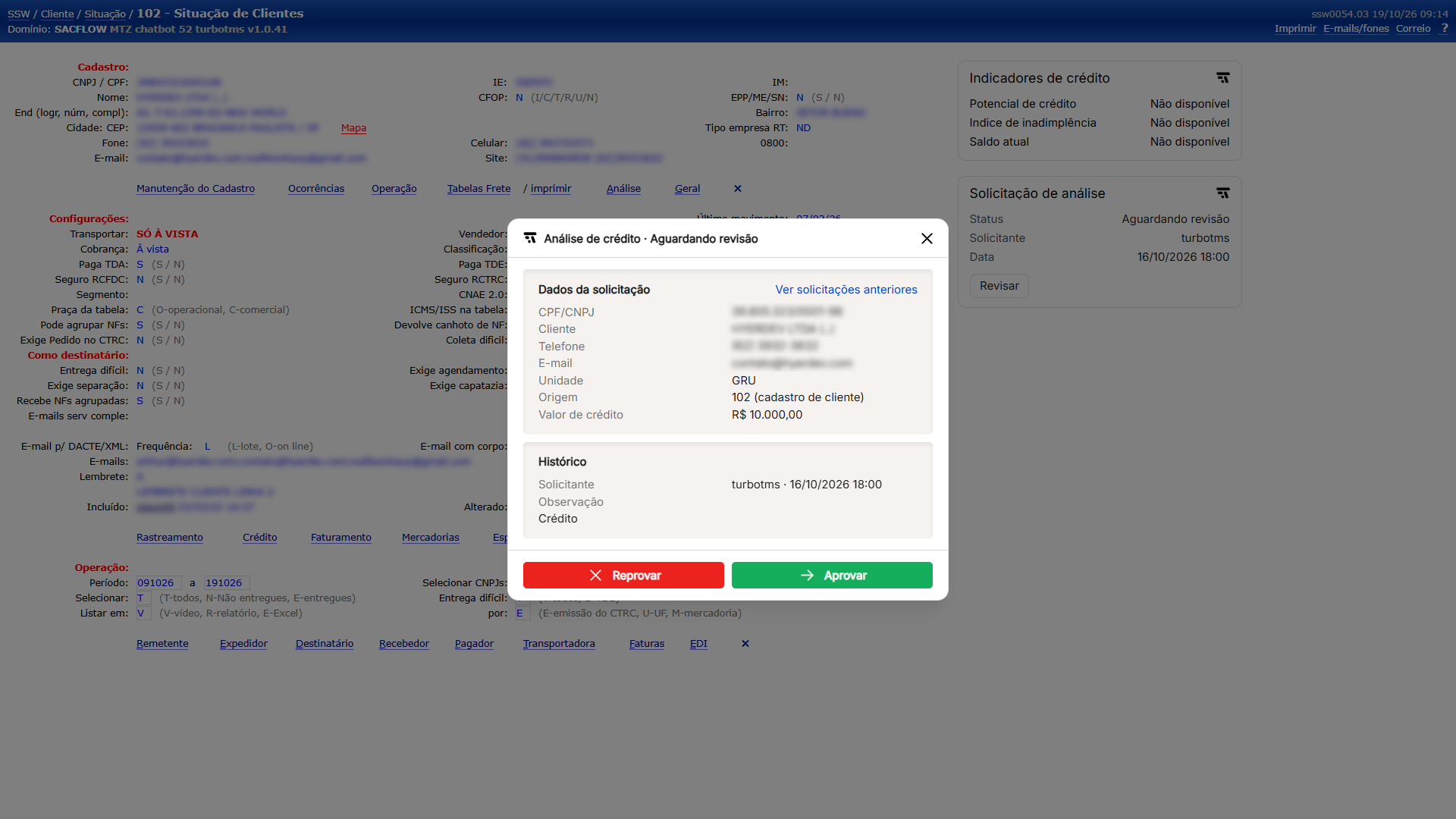Open Pagador link

tap(474, 644)
